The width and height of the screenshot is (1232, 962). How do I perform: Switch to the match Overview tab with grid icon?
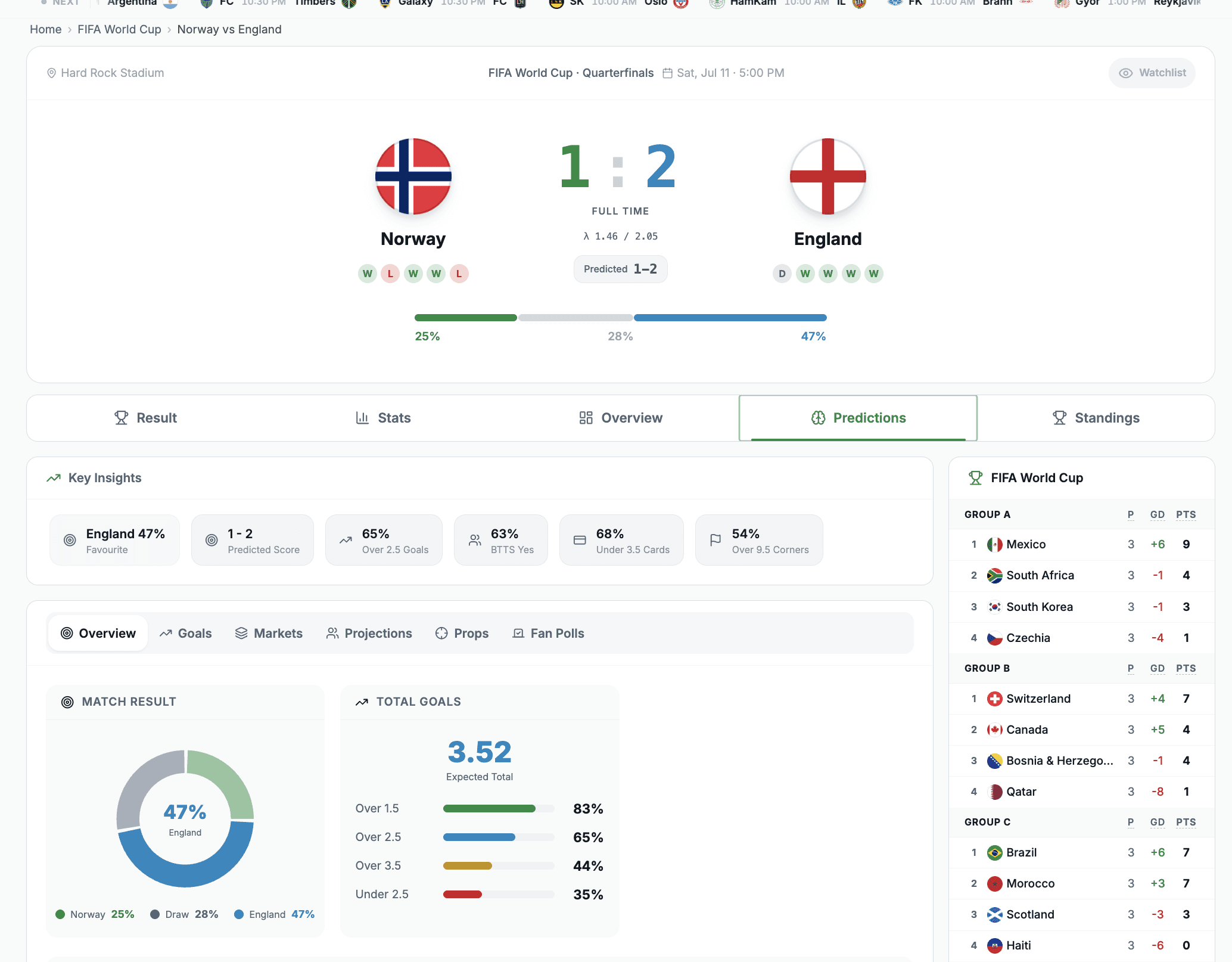(x=620, y=418)
